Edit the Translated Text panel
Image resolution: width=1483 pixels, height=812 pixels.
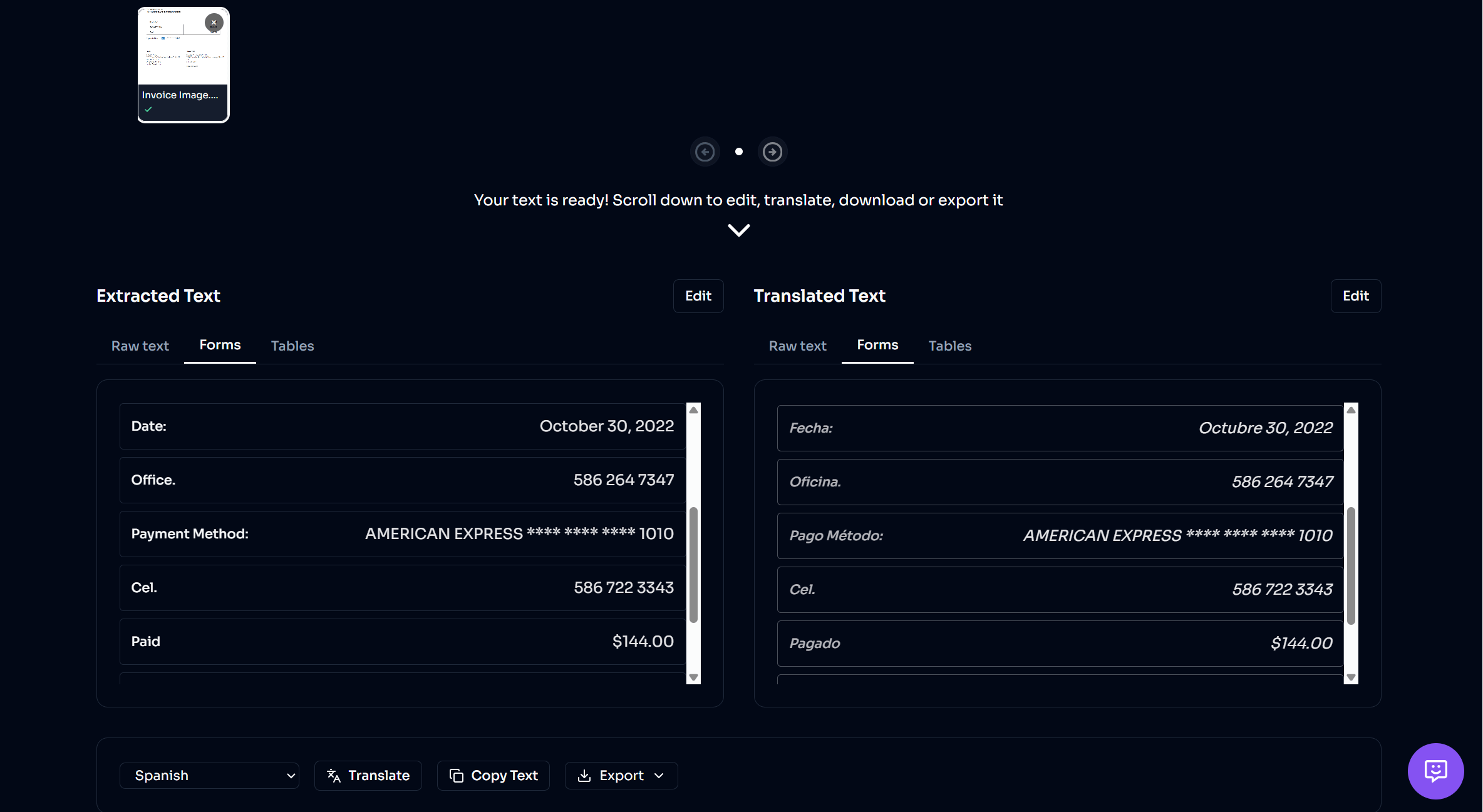pos(1355,296)
